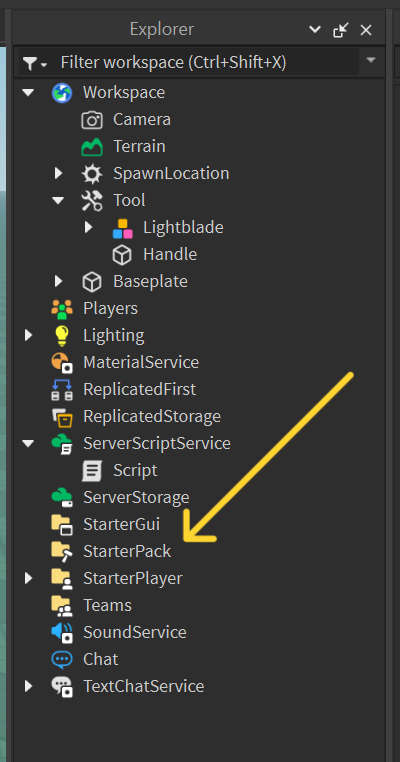The width and height of the screenshot is (400, 762).
Task: Click the green Terrain icon
Action: click(x=92, y=146)
